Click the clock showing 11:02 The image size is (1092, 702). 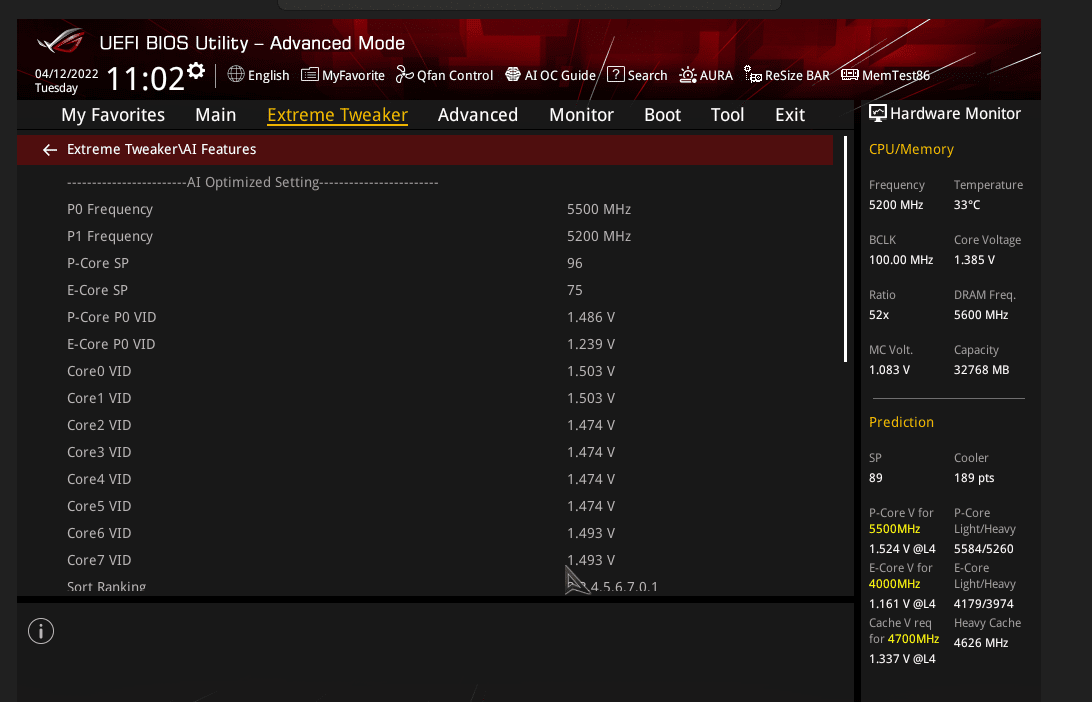pyautogui.click(x=146, y=78)
